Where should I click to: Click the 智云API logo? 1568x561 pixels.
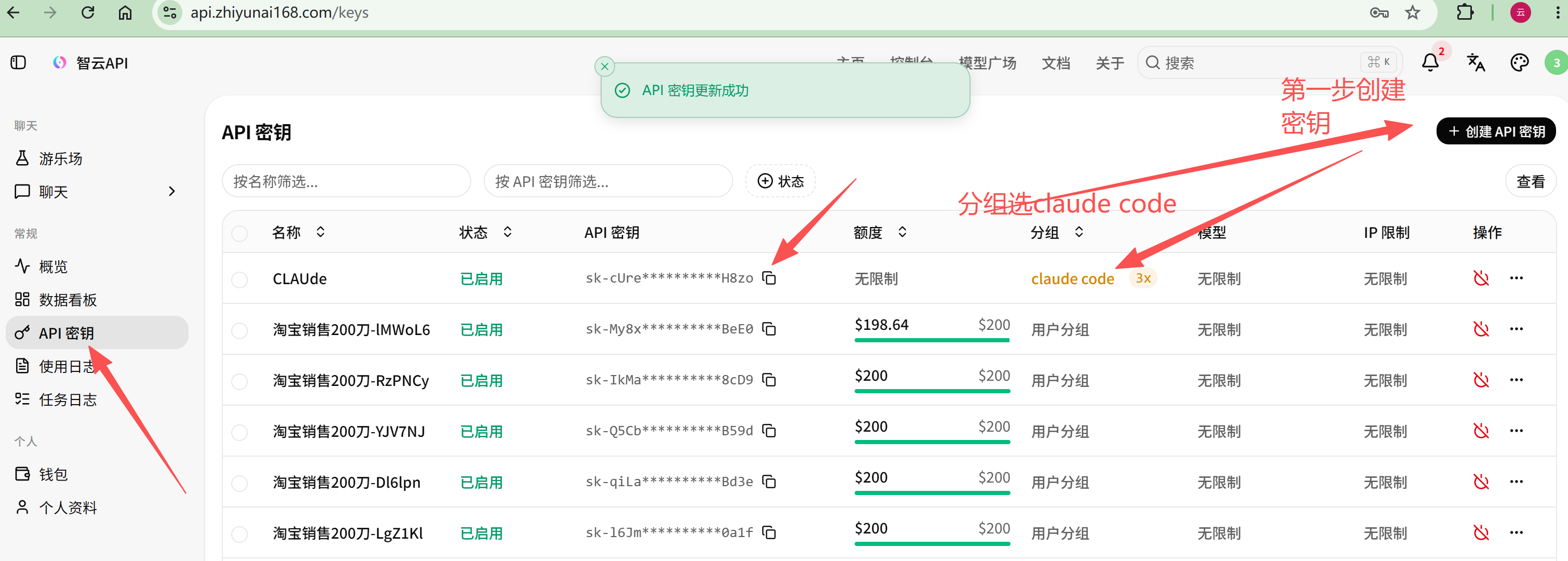60,63
